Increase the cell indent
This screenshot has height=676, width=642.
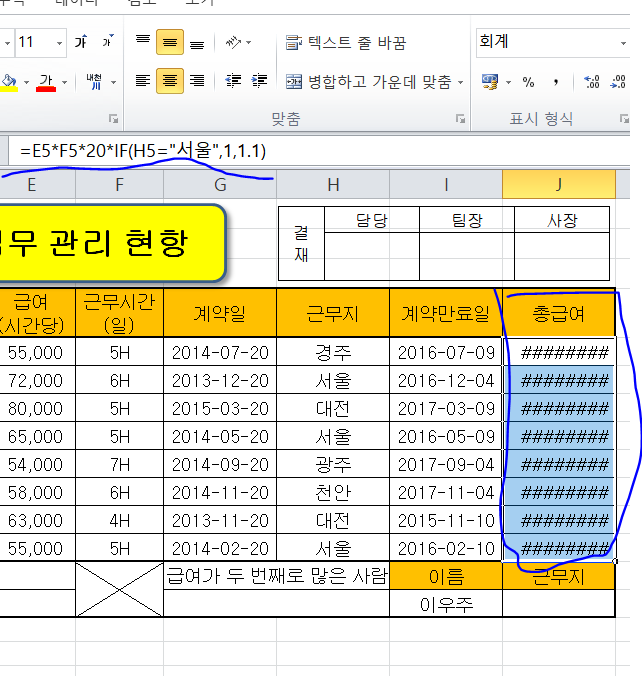click(258, 81)
